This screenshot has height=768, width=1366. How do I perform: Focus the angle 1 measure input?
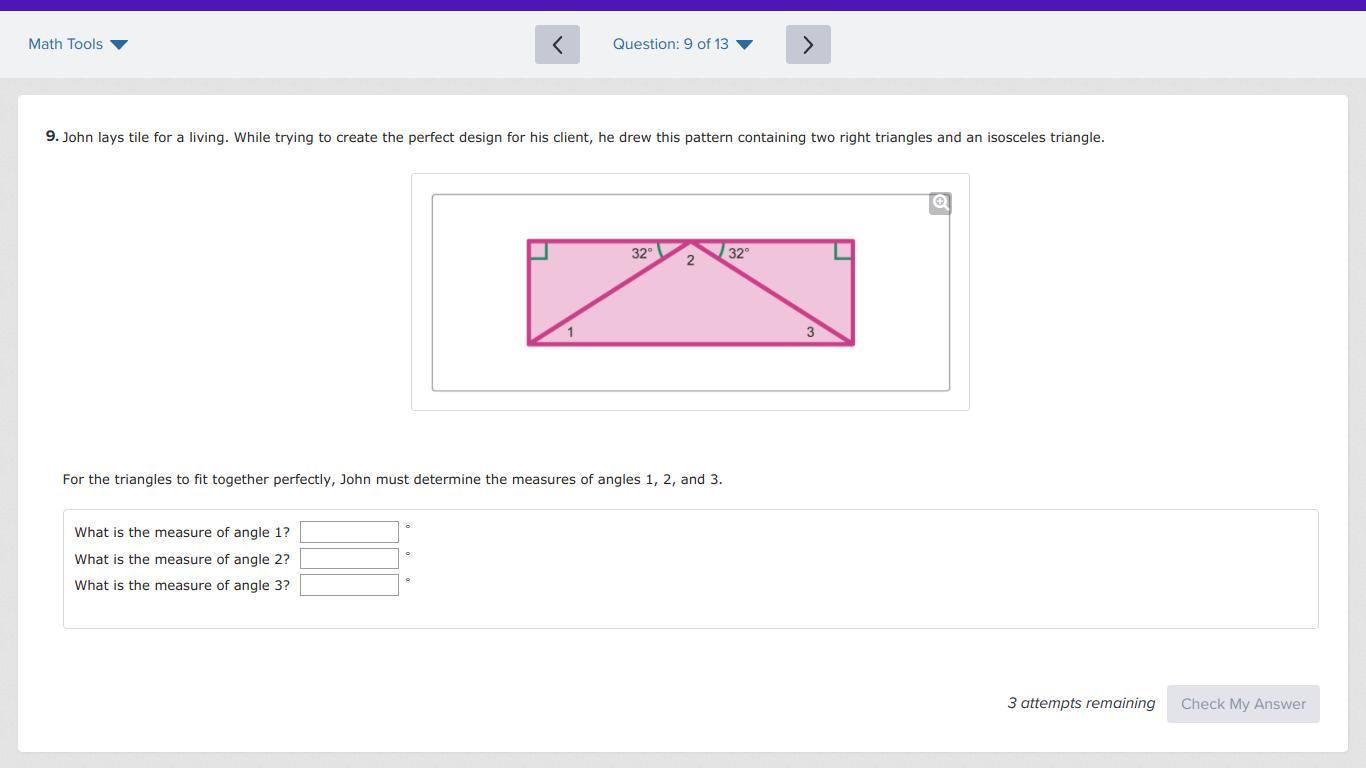(349, 532)
